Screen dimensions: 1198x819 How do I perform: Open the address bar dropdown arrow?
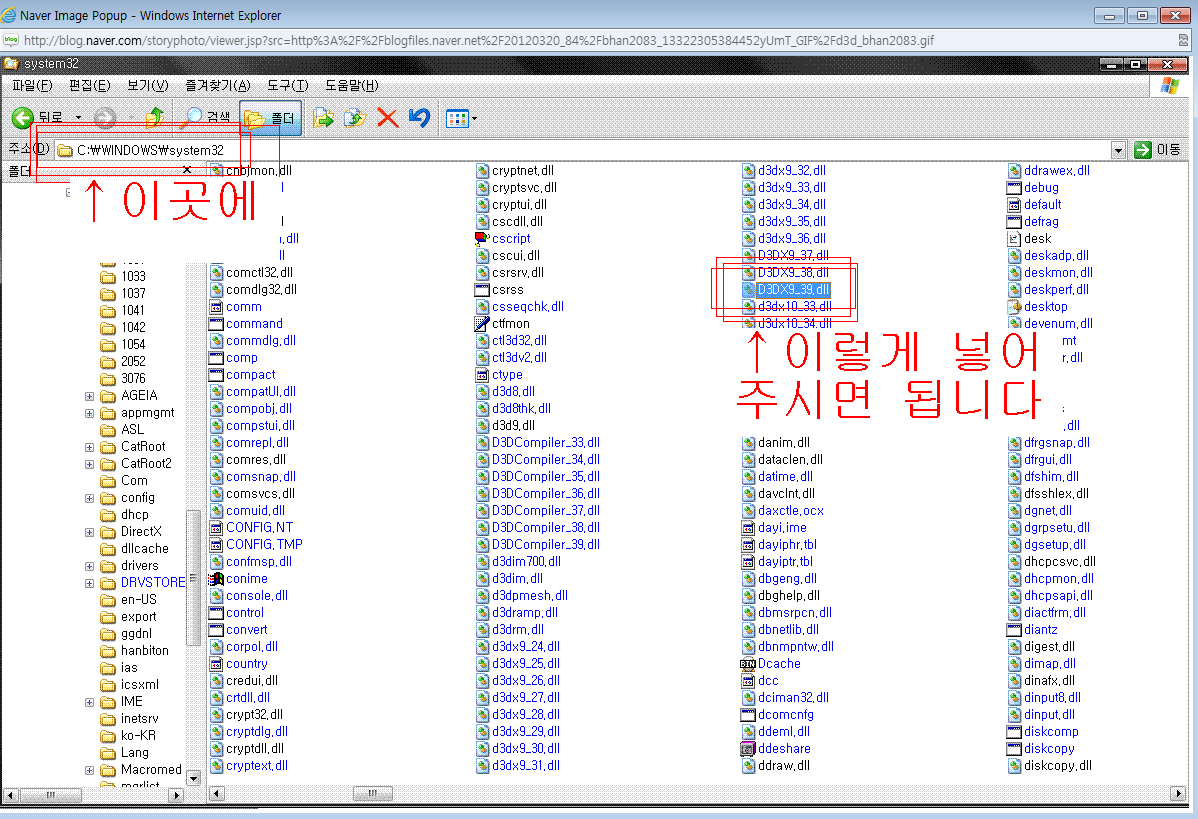[1118, 150]
